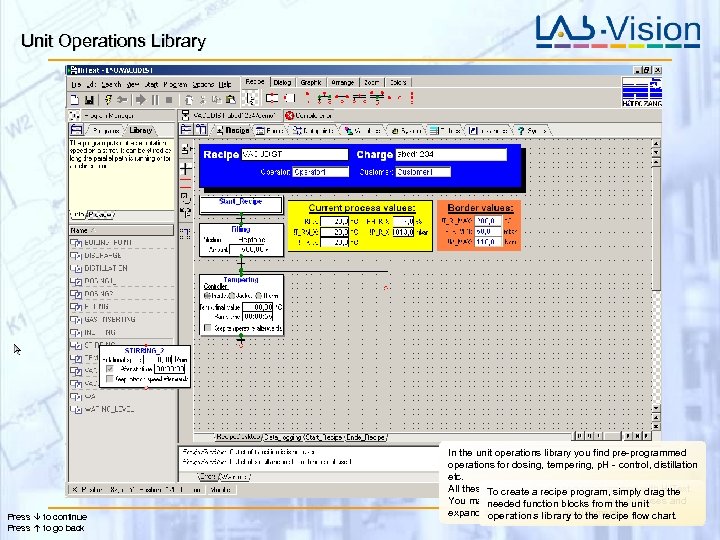Click the second view layout icon beside Recipe tab
This screenshot has width=720, height=540.
(x=201, y=130)
